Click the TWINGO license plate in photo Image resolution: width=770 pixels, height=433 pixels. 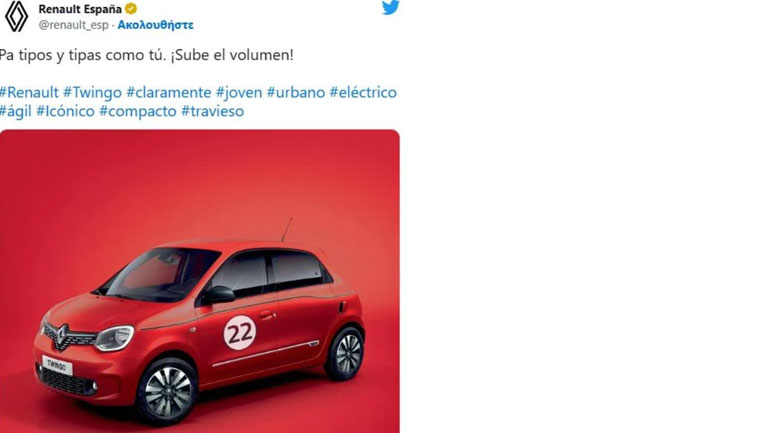coord(57,365)
